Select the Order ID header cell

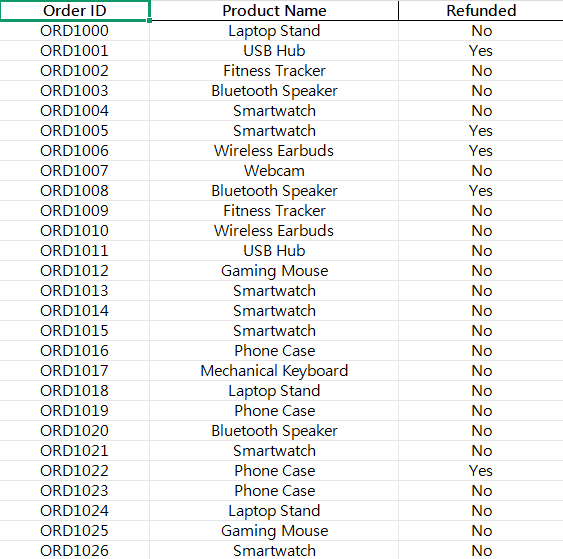(x=74, y=11)
